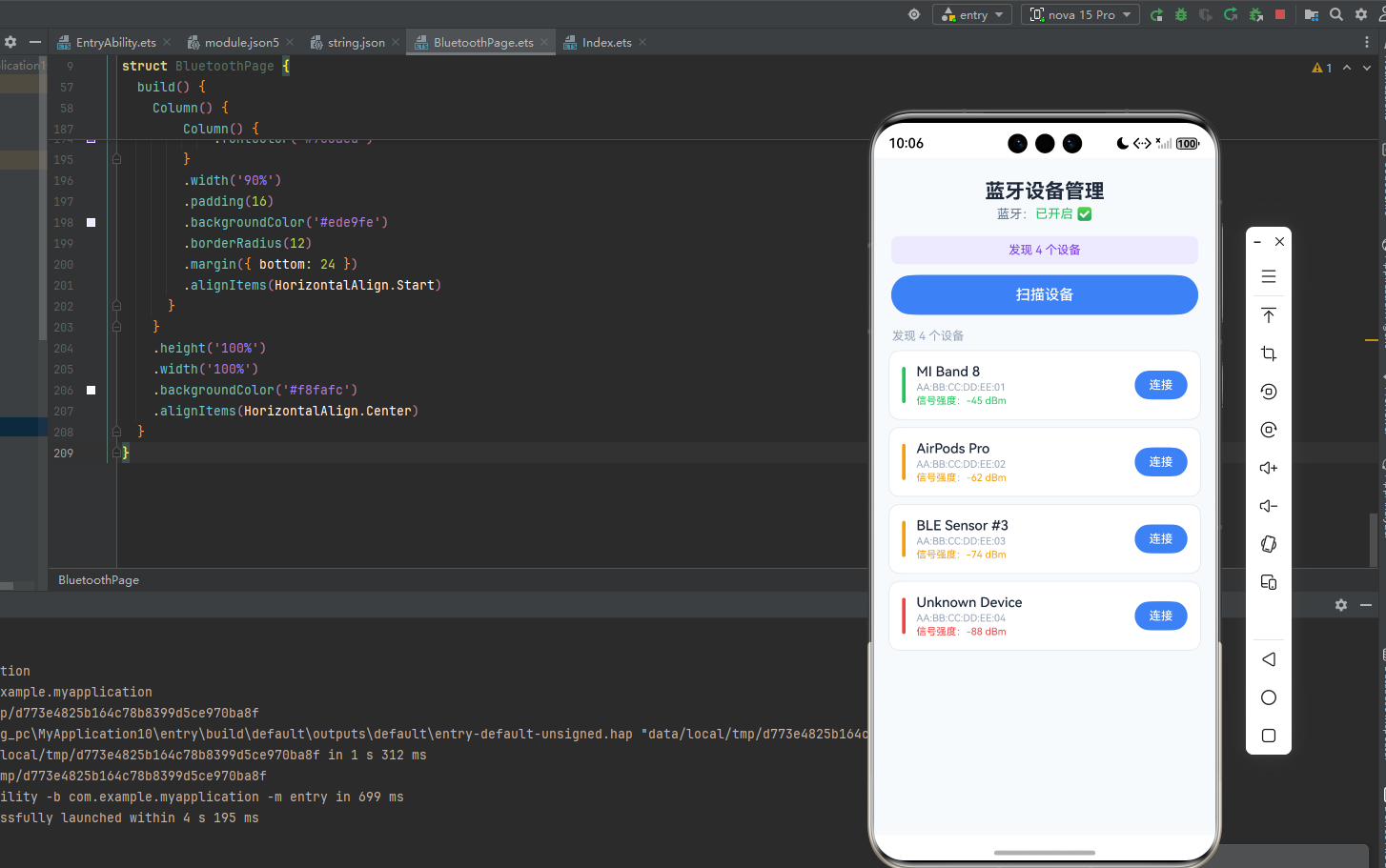This screenshot has width=1386, height=868.
Task: Collapse the code fold marker at line 203
Action: coord(116,327)
